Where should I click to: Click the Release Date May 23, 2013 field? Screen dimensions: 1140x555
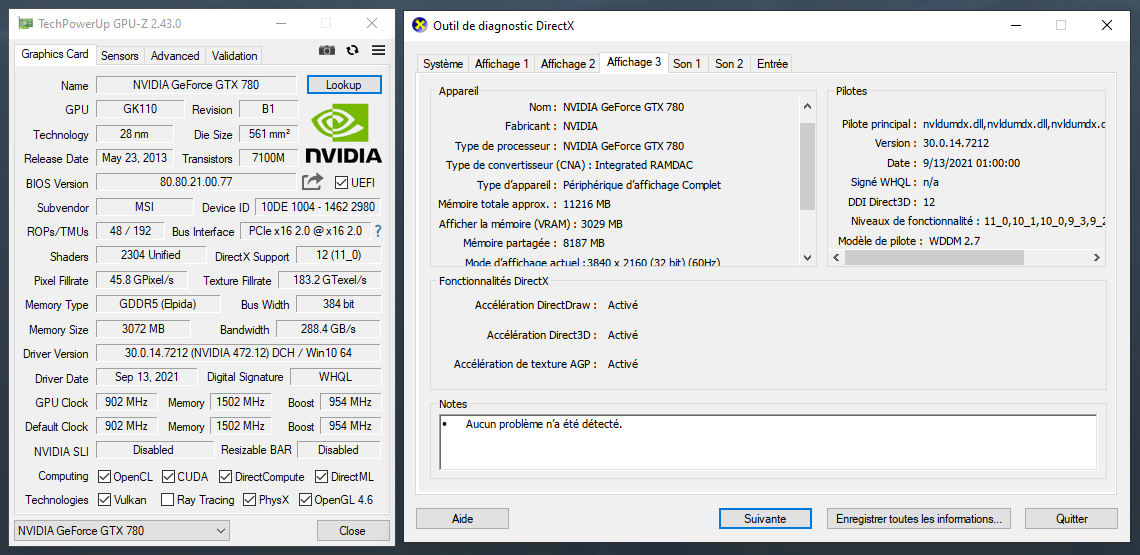click(x=135, y=158)
